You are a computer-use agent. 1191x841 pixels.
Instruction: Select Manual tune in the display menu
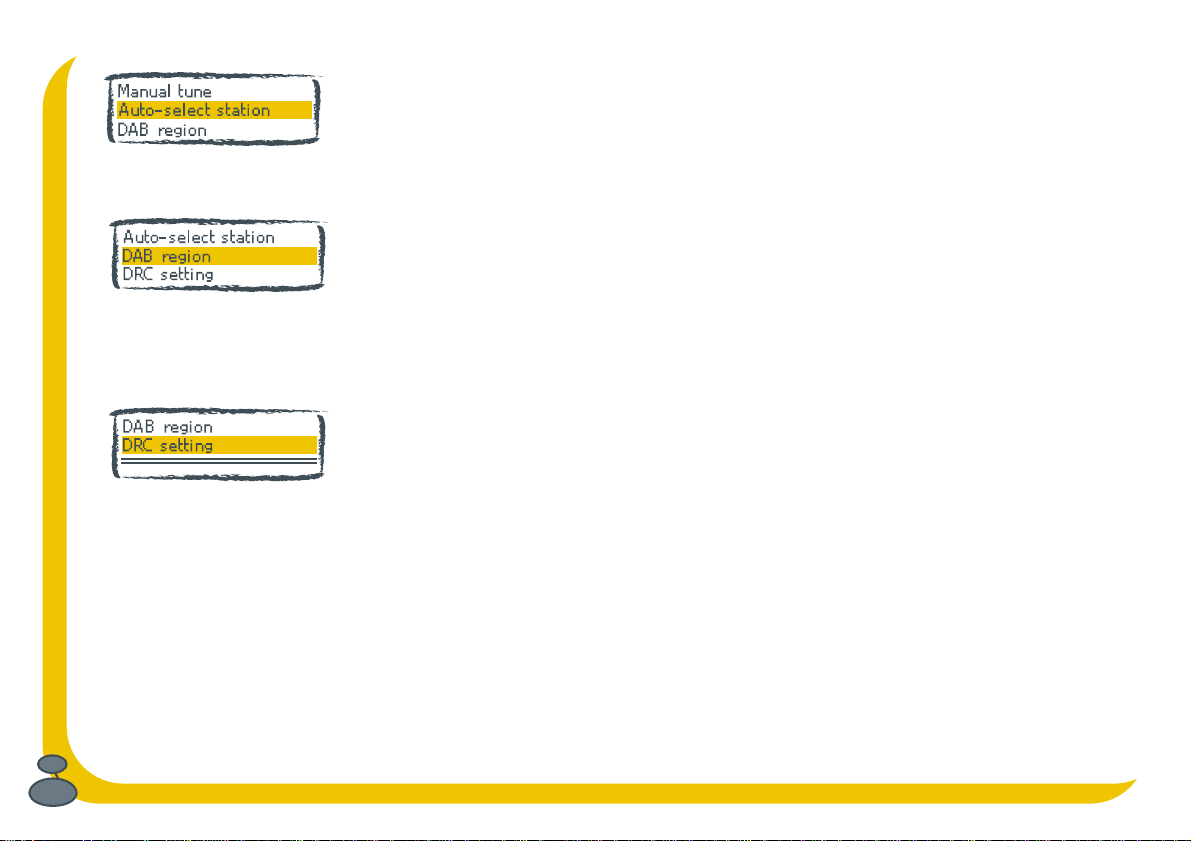164,92
